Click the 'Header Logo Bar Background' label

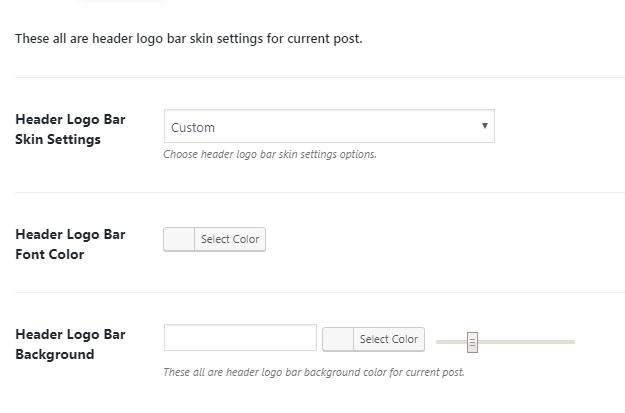click(x=70, y=344)
